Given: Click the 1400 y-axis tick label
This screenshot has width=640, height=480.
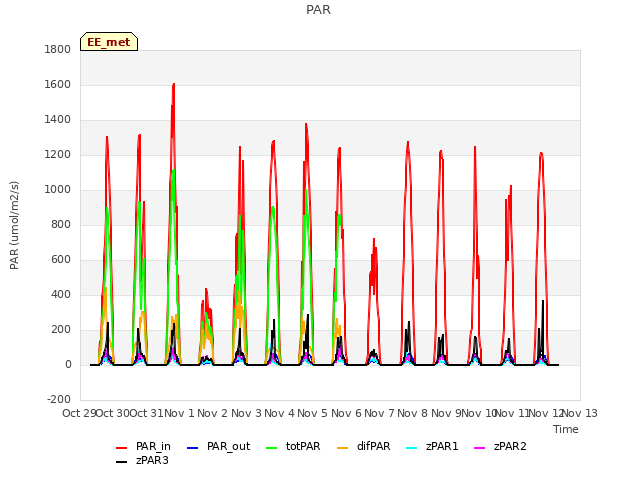Looking at the screenshot, I should point(58,120).
